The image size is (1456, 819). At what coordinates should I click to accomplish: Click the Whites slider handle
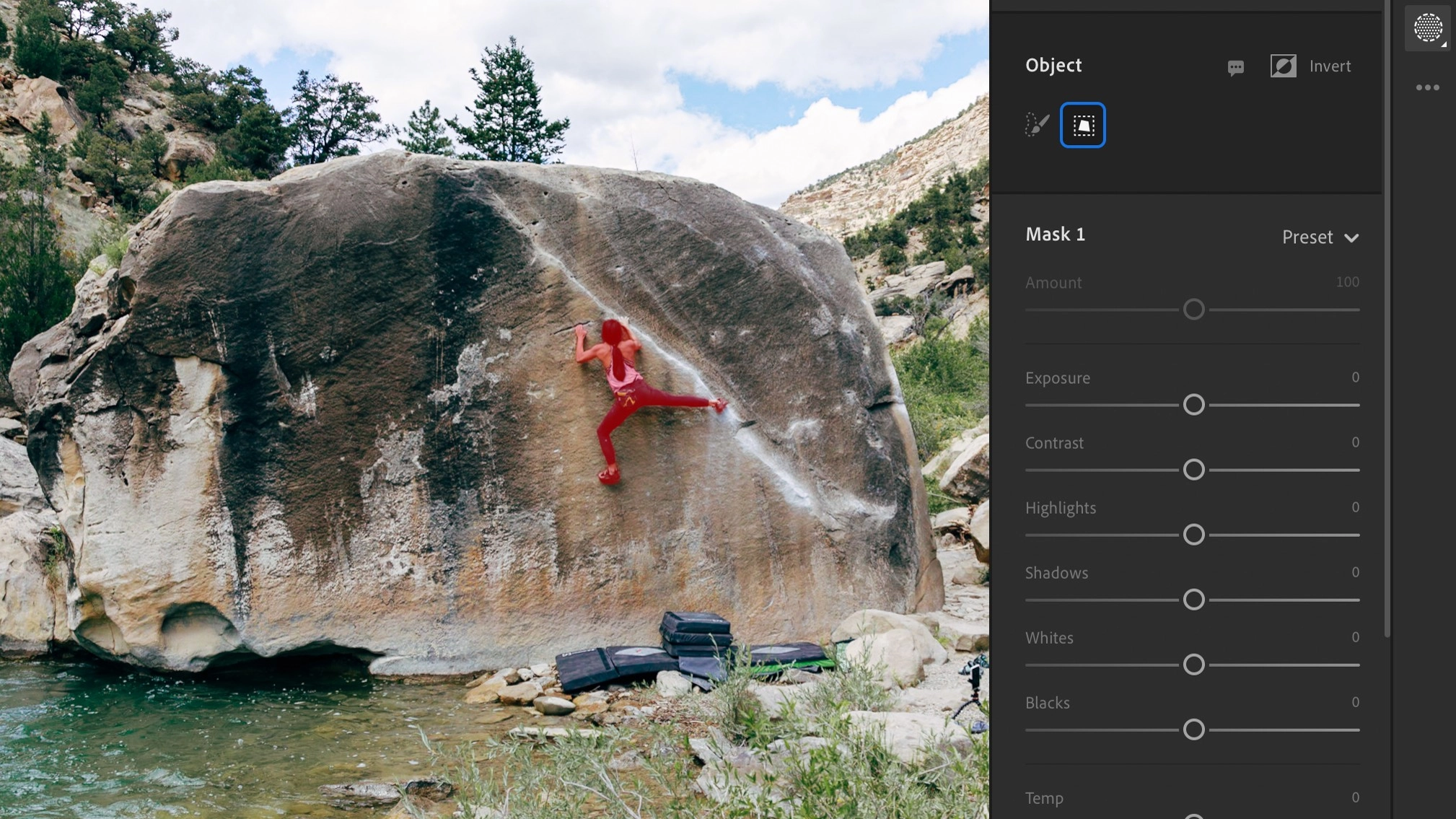pyautogui.click(x=1194, y=665)
